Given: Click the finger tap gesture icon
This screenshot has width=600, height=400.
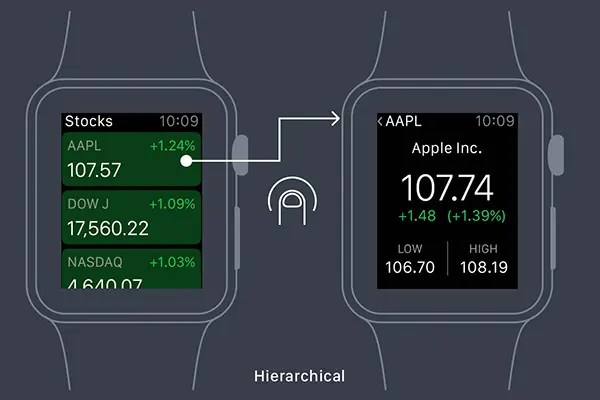Looking at the screenshot, I should (x=292, y=201).
